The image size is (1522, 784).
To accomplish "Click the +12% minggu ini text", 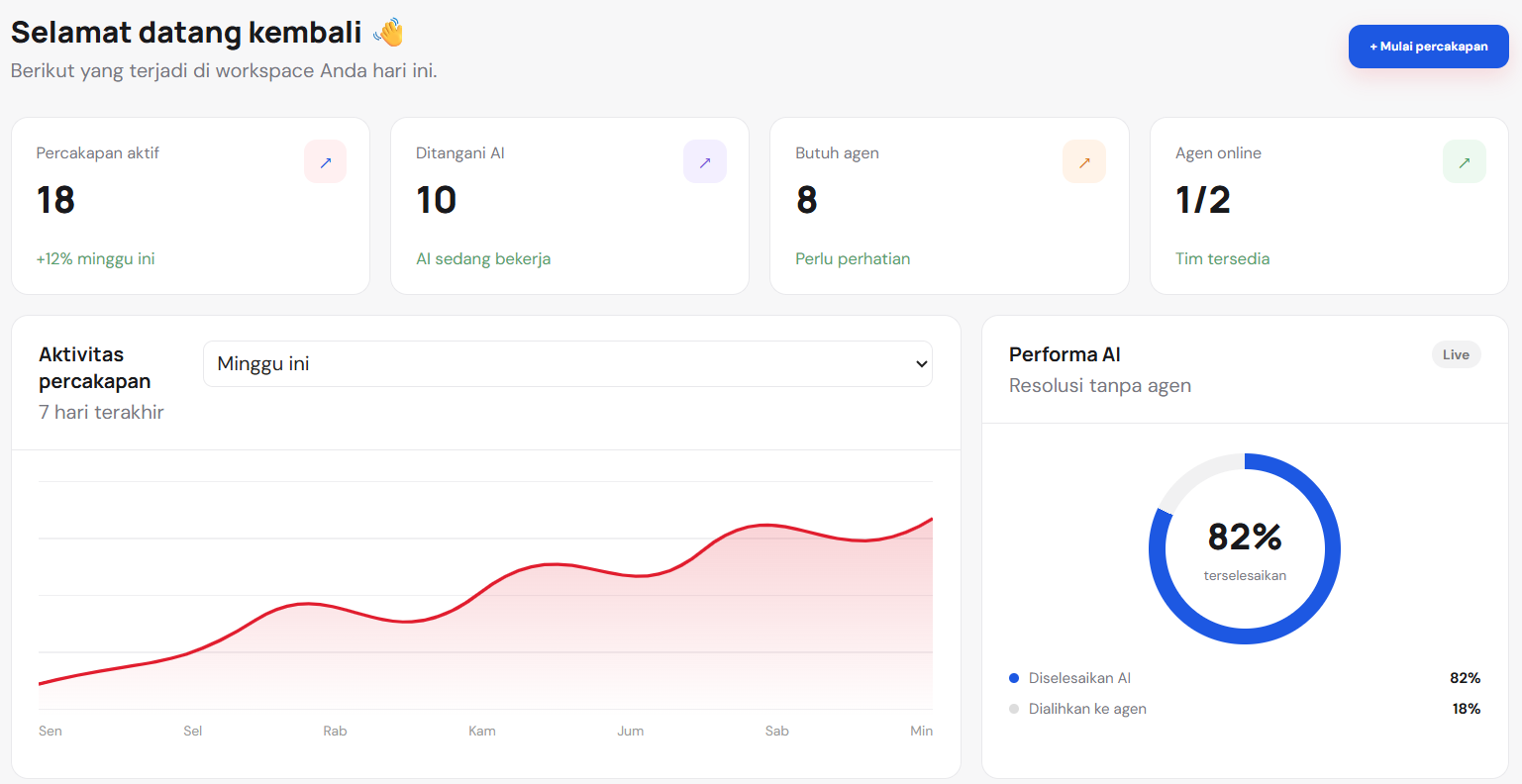I will click(95, 258).
